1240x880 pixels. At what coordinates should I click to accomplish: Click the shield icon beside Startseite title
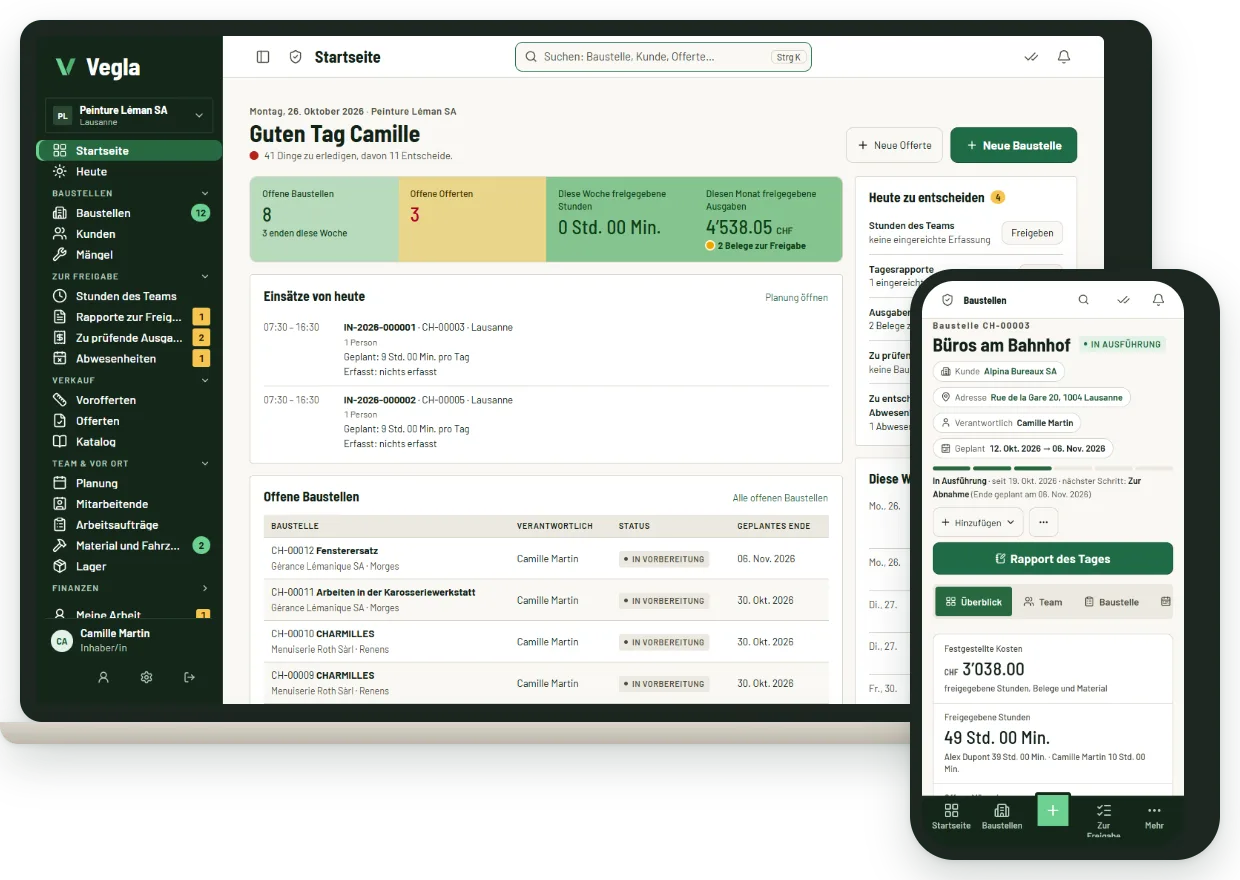pos(295,57)
